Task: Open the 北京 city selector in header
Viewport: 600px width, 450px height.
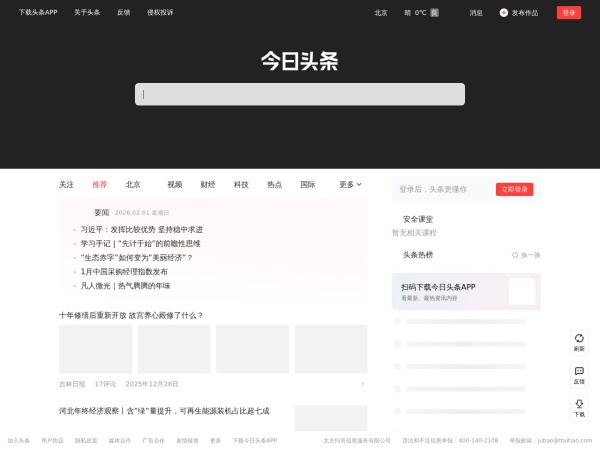Action: 381,13
